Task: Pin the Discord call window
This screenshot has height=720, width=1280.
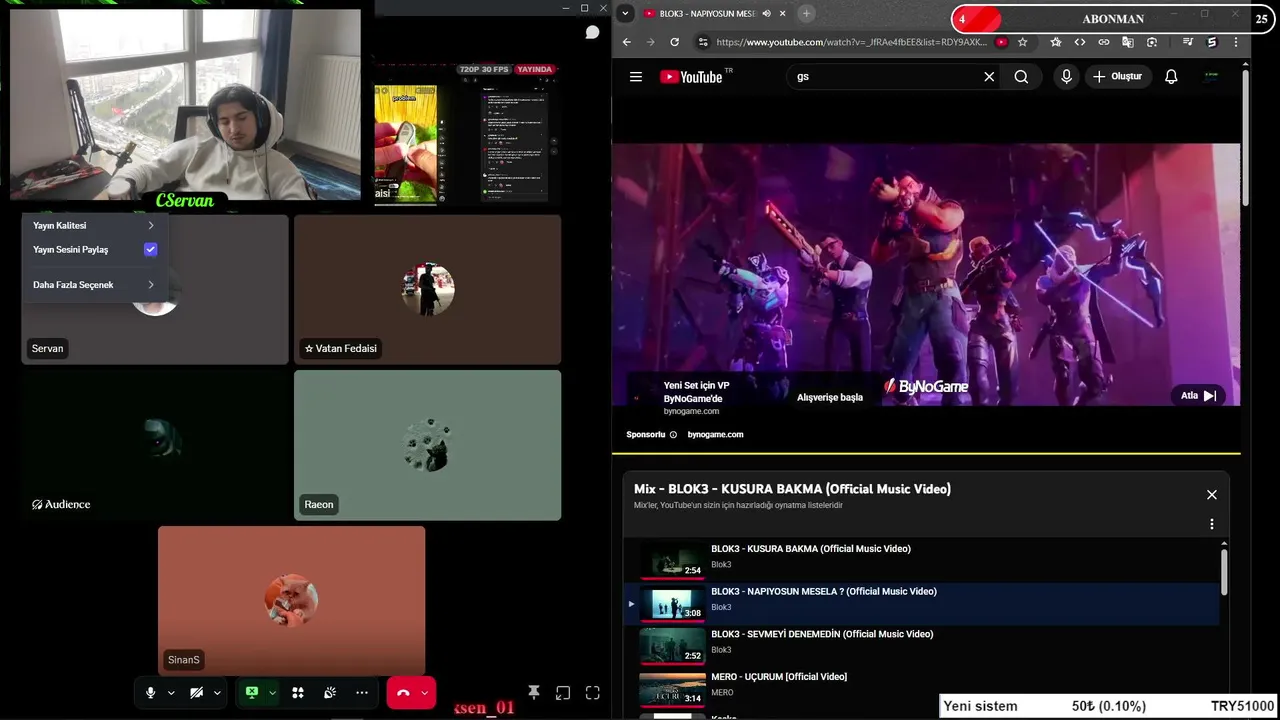Action: [534, 692]
